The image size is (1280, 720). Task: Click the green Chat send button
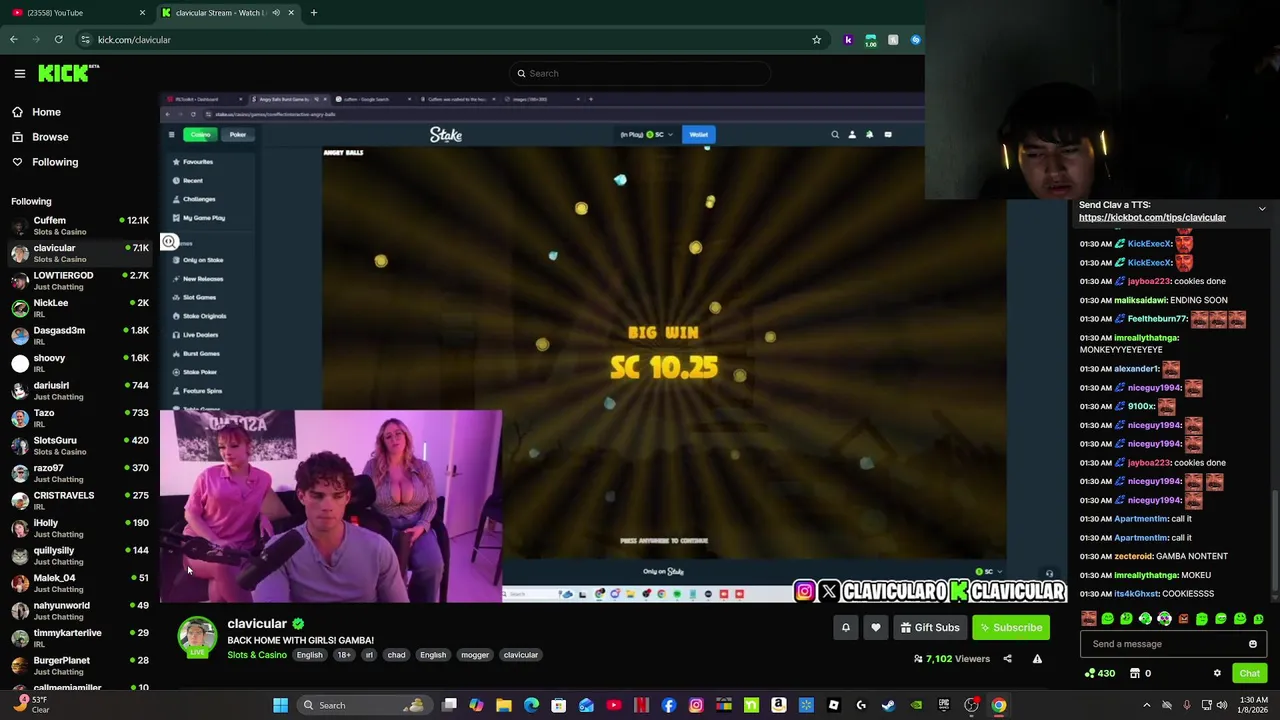point(1249,674)
